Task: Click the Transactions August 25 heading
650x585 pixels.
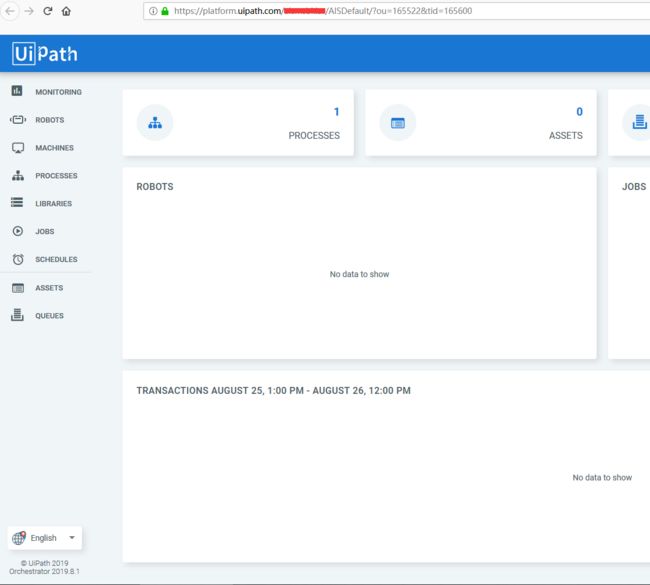Action: [x=274, y=391]
